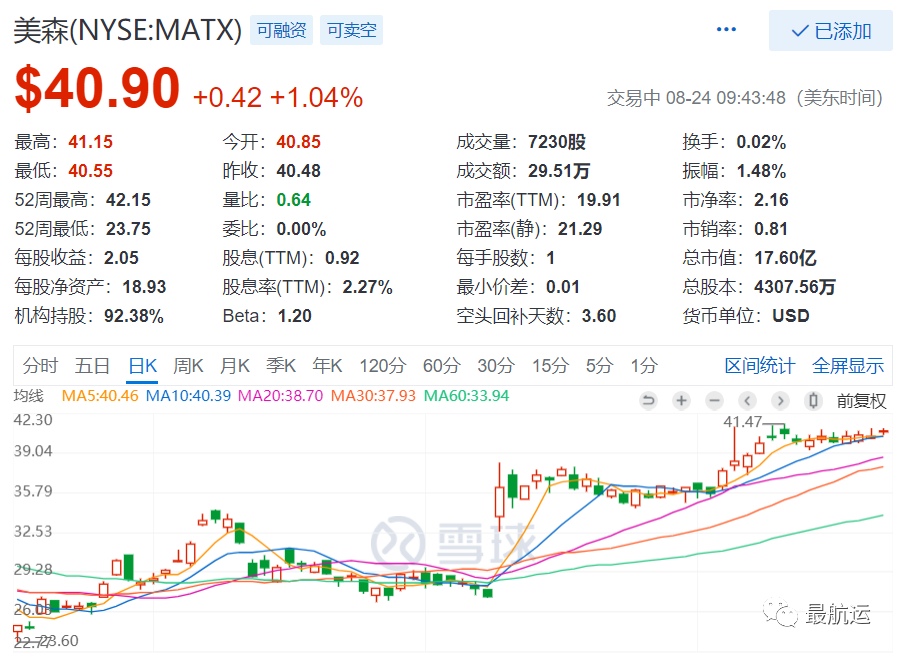Click the 量比 value 0.64
The height and width of the screenshot is (653, 899).
click(x=294, y=200)
